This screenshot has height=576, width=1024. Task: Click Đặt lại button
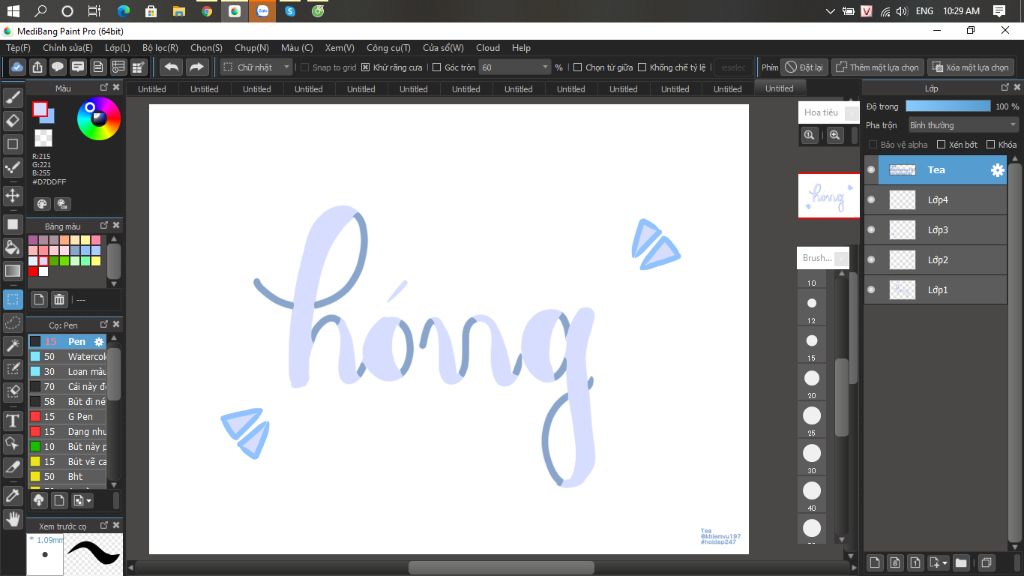coord(805,67)
